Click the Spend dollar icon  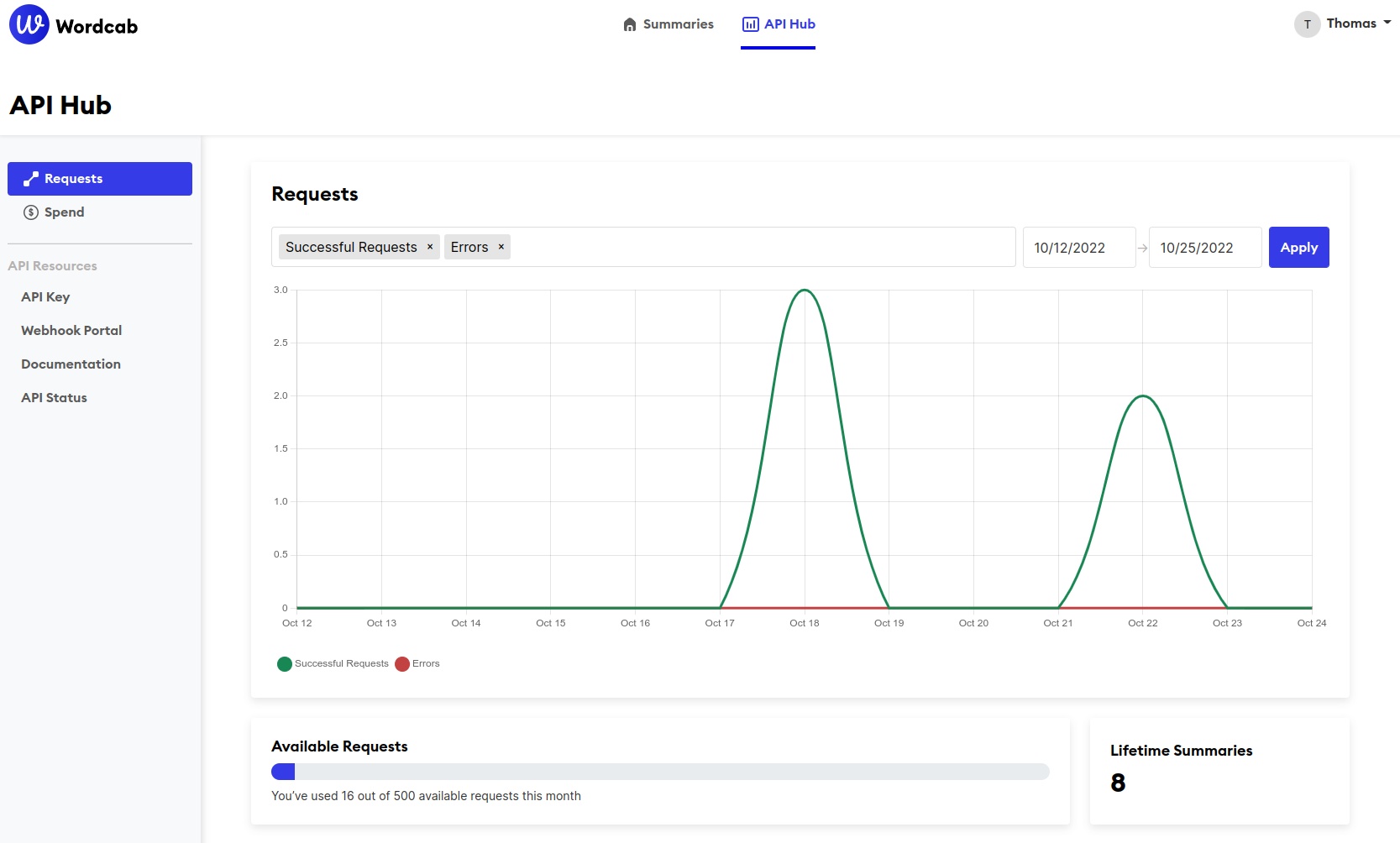(x=31, y=212)
